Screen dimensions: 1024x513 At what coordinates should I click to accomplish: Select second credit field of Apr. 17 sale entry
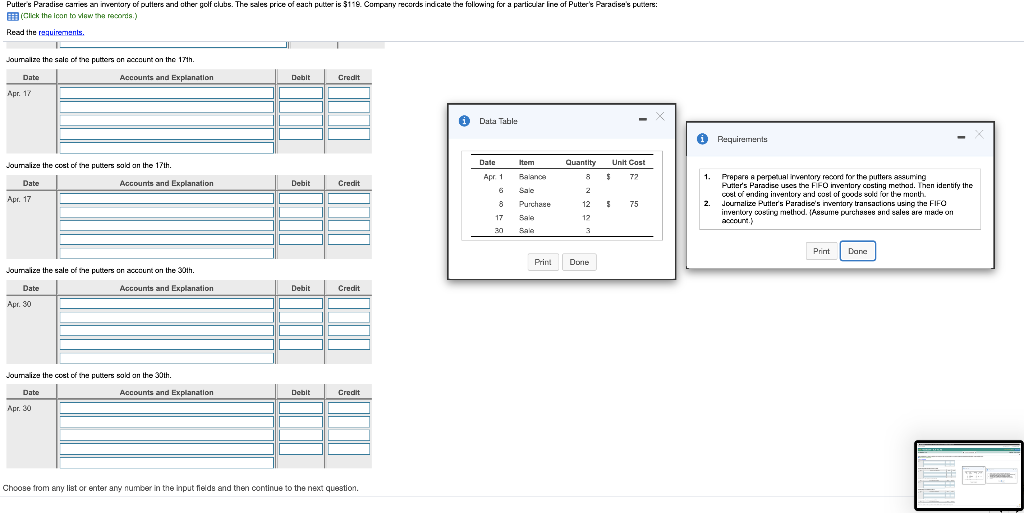[349, 107]
